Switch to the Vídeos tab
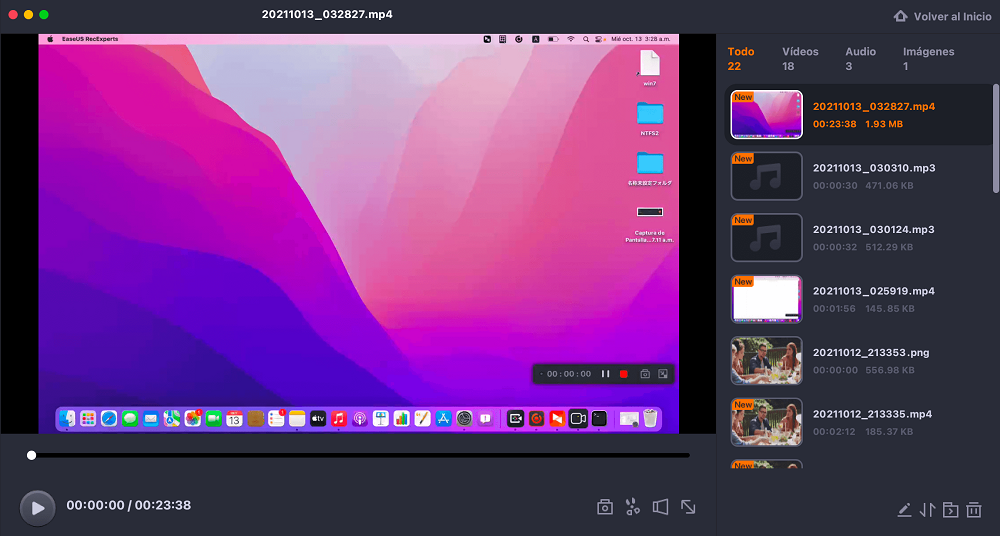Image resolution: width=1000 pixels, height=536 pixels. [x=800, y=58]
